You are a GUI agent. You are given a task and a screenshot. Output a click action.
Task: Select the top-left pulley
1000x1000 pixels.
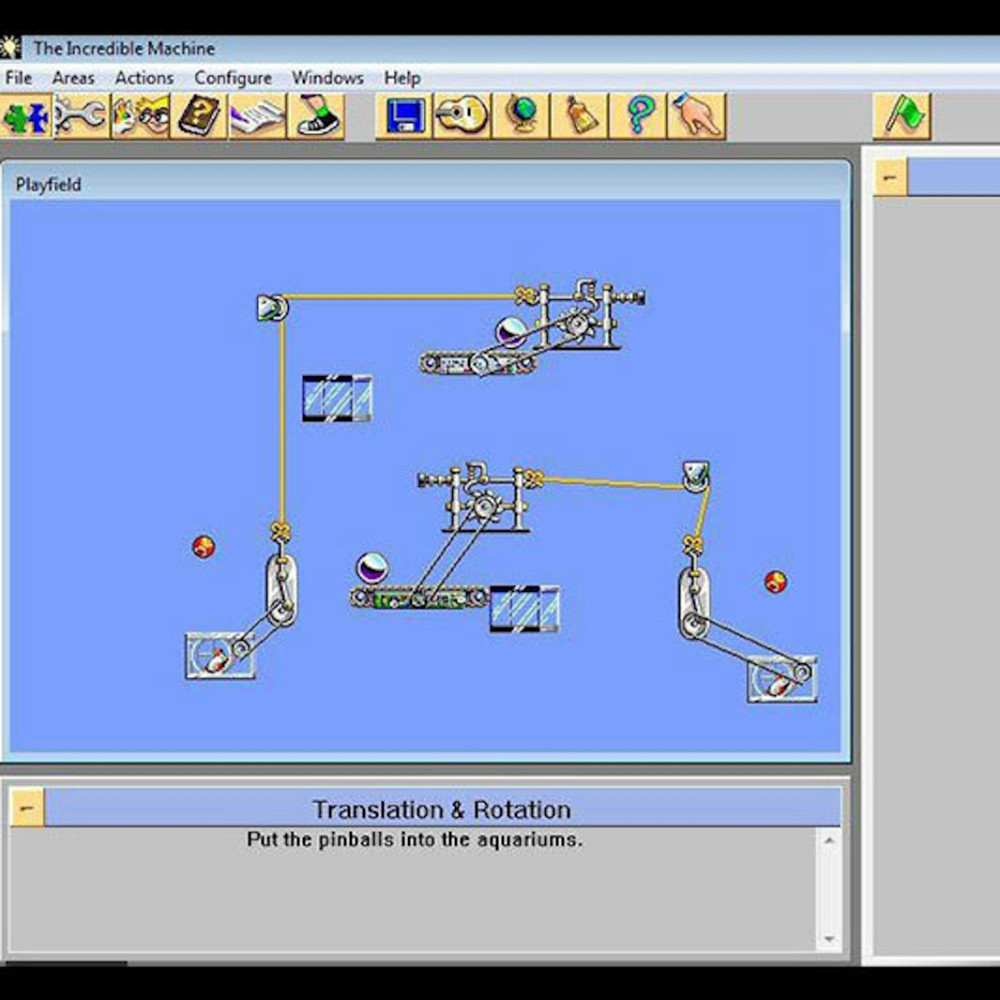[x=272, y=308]
